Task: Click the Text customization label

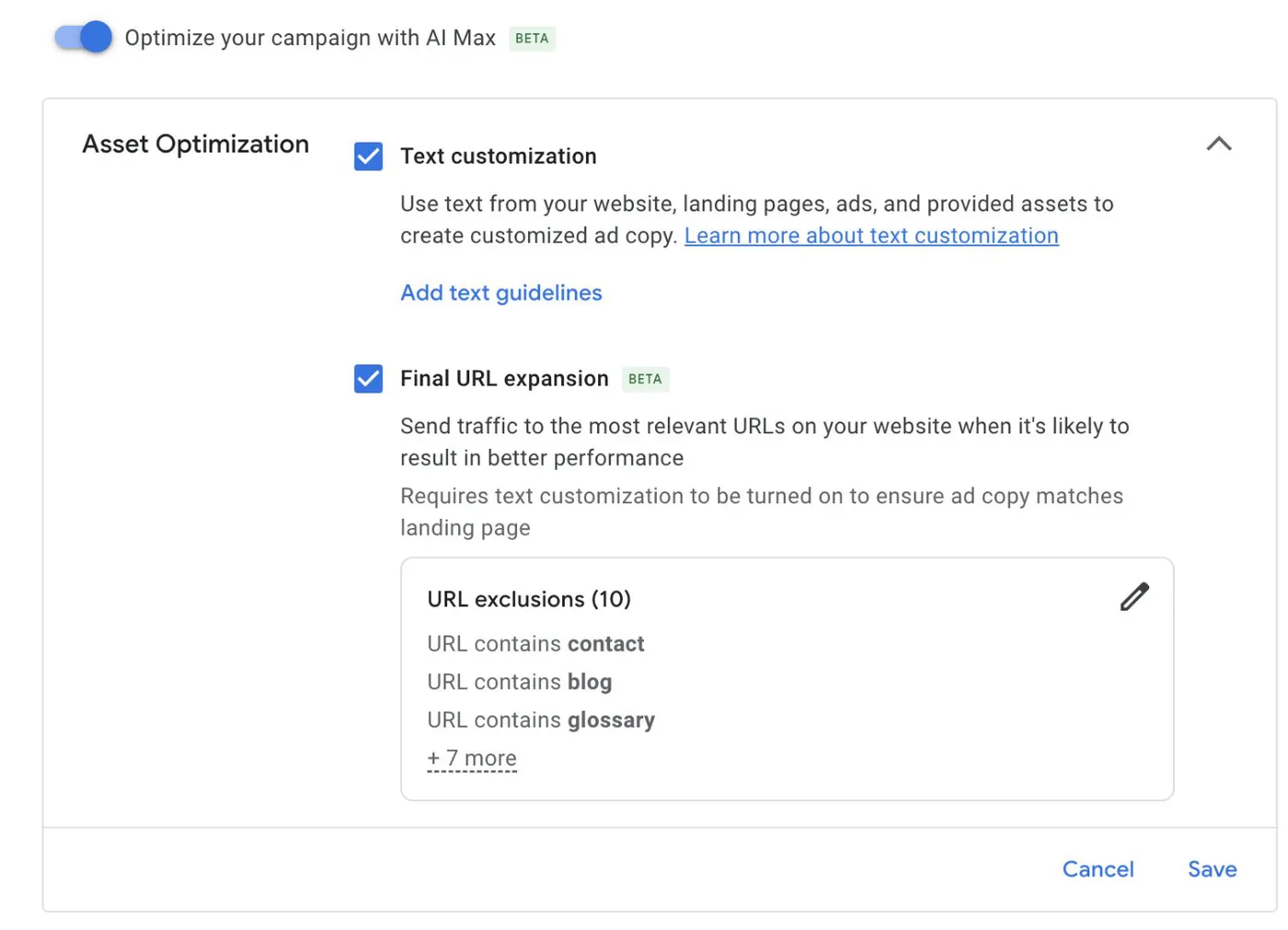Action: click(x=498, y=156)
